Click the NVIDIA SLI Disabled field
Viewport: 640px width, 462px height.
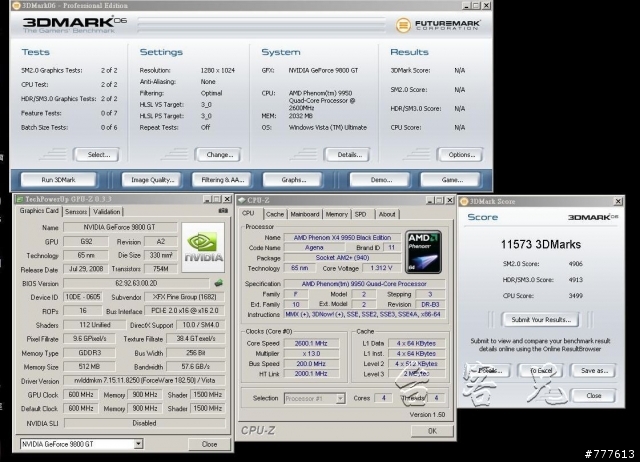(x=144, y=423)
